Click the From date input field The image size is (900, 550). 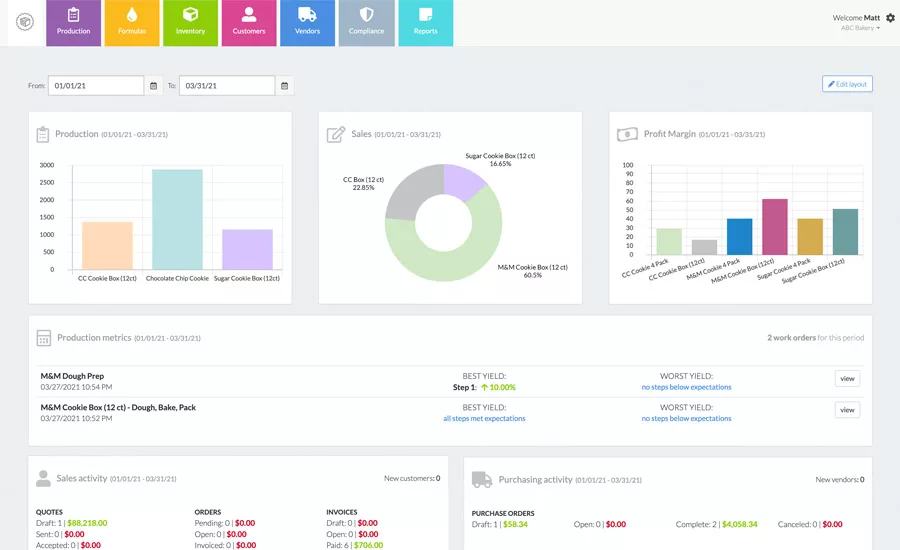click(96, 86)
